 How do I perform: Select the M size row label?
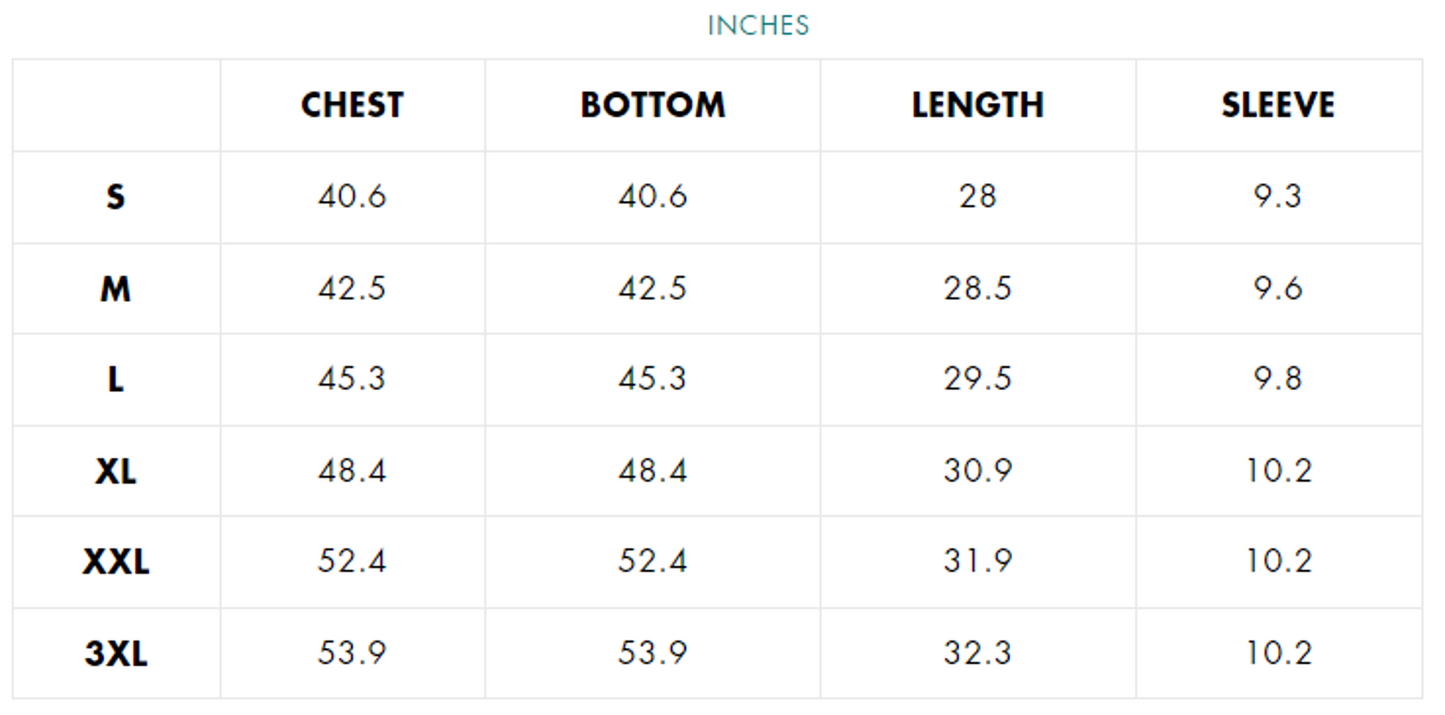(x=116, y=289)
